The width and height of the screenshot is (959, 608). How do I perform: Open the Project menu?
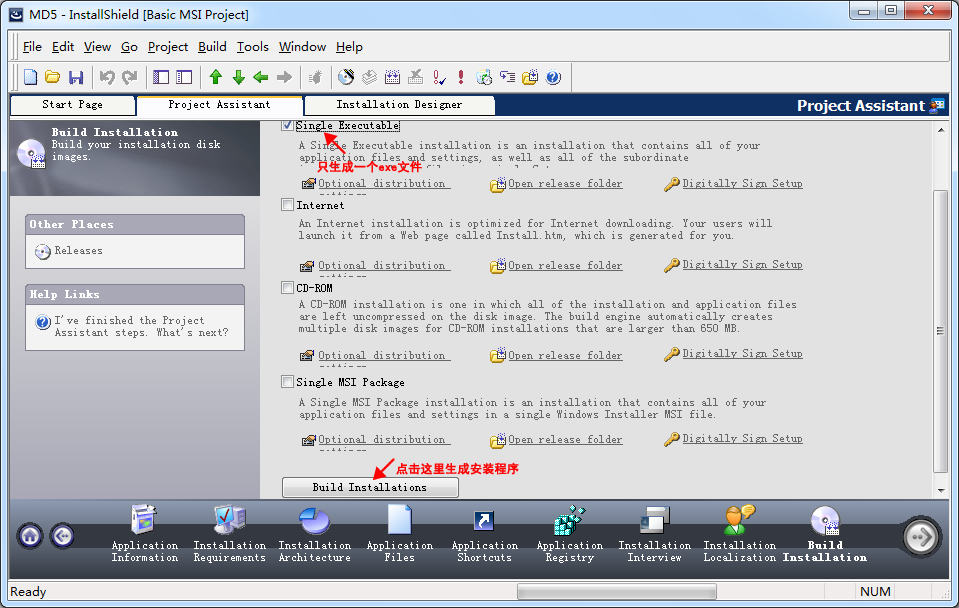[x=168, y=46]
